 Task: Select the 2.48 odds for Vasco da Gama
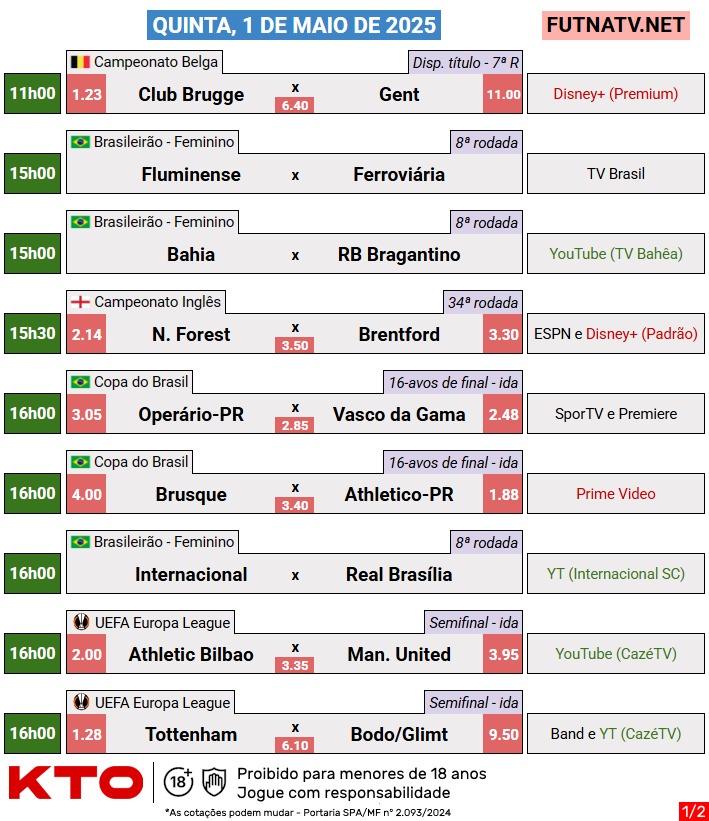[x=503, y=414]
